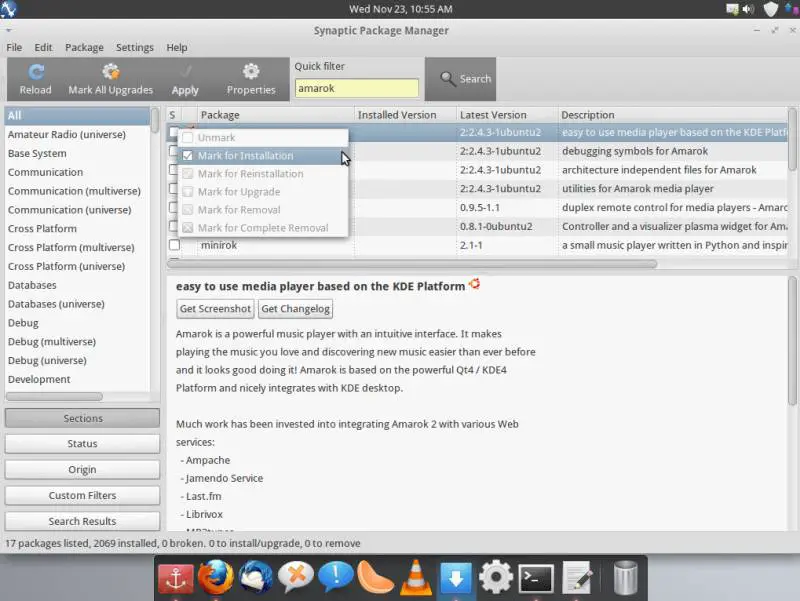Screen dimensions: 800x601
Task: Open the Edit menu
Action: (x=43, y=47)
